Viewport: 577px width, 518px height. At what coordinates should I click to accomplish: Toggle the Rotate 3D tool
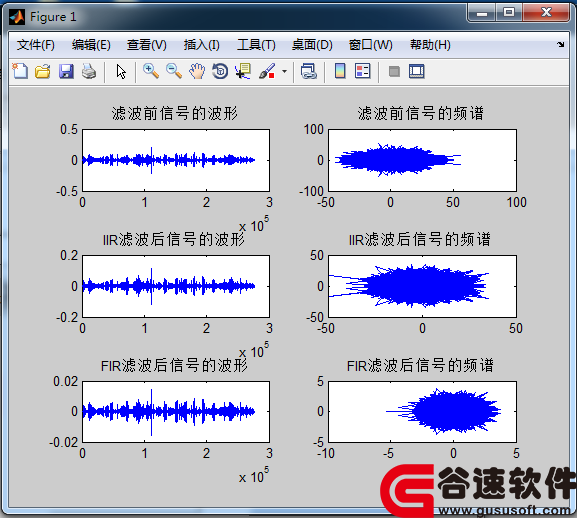tap(220, 71)
